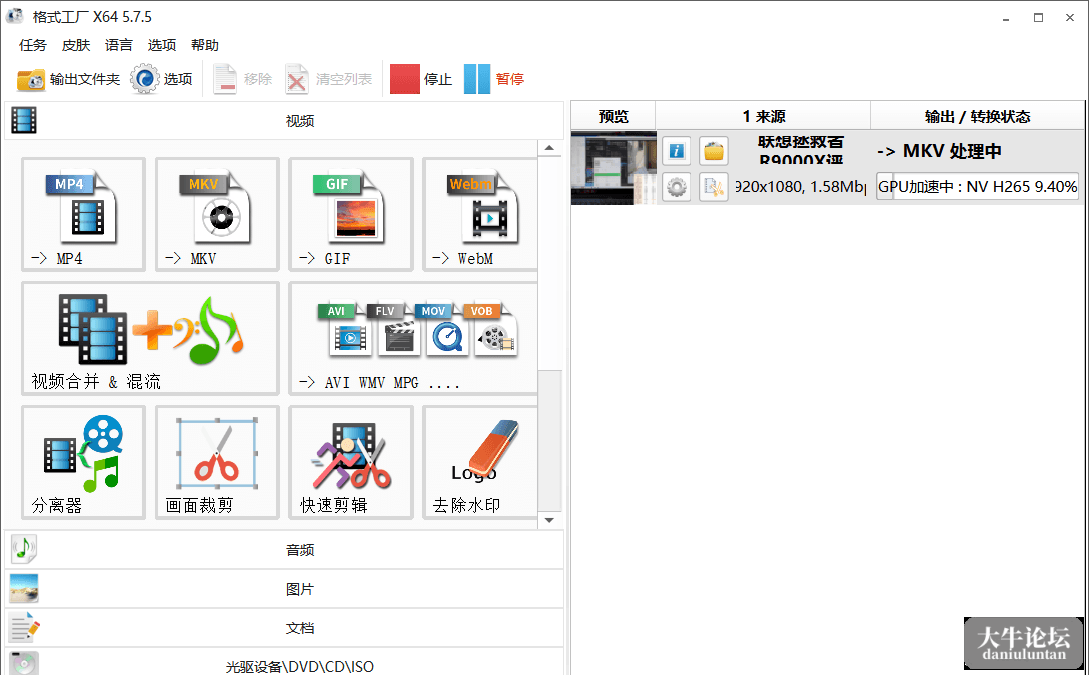Open the 选项 menu in menu bar
This screenshot has width=1089, height=675.
(162, 45)
